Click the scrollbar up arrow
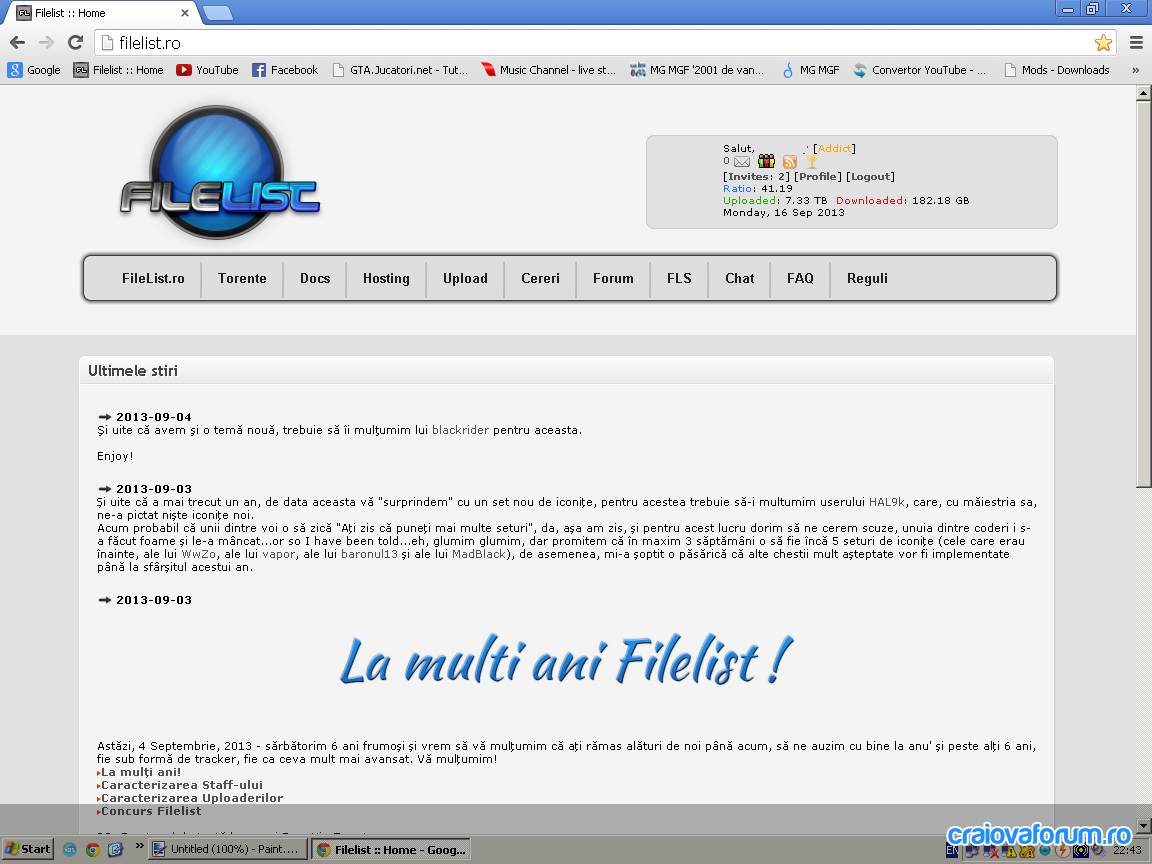Image resolution: width=1152 pixels, height=864 pixels. click(1143, 93)
